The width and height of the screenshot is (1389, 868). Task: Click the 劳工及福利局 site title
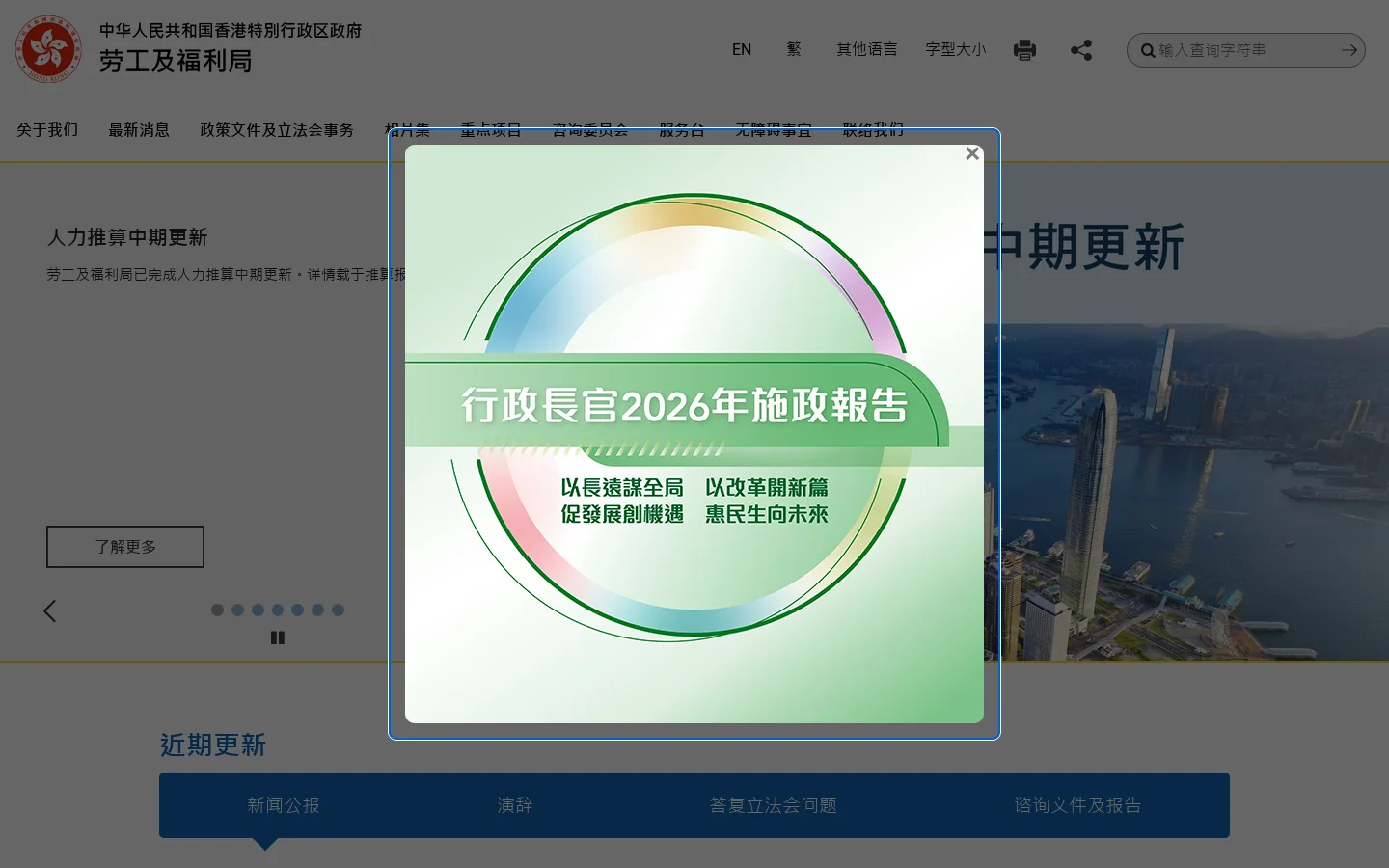(176, 62)
